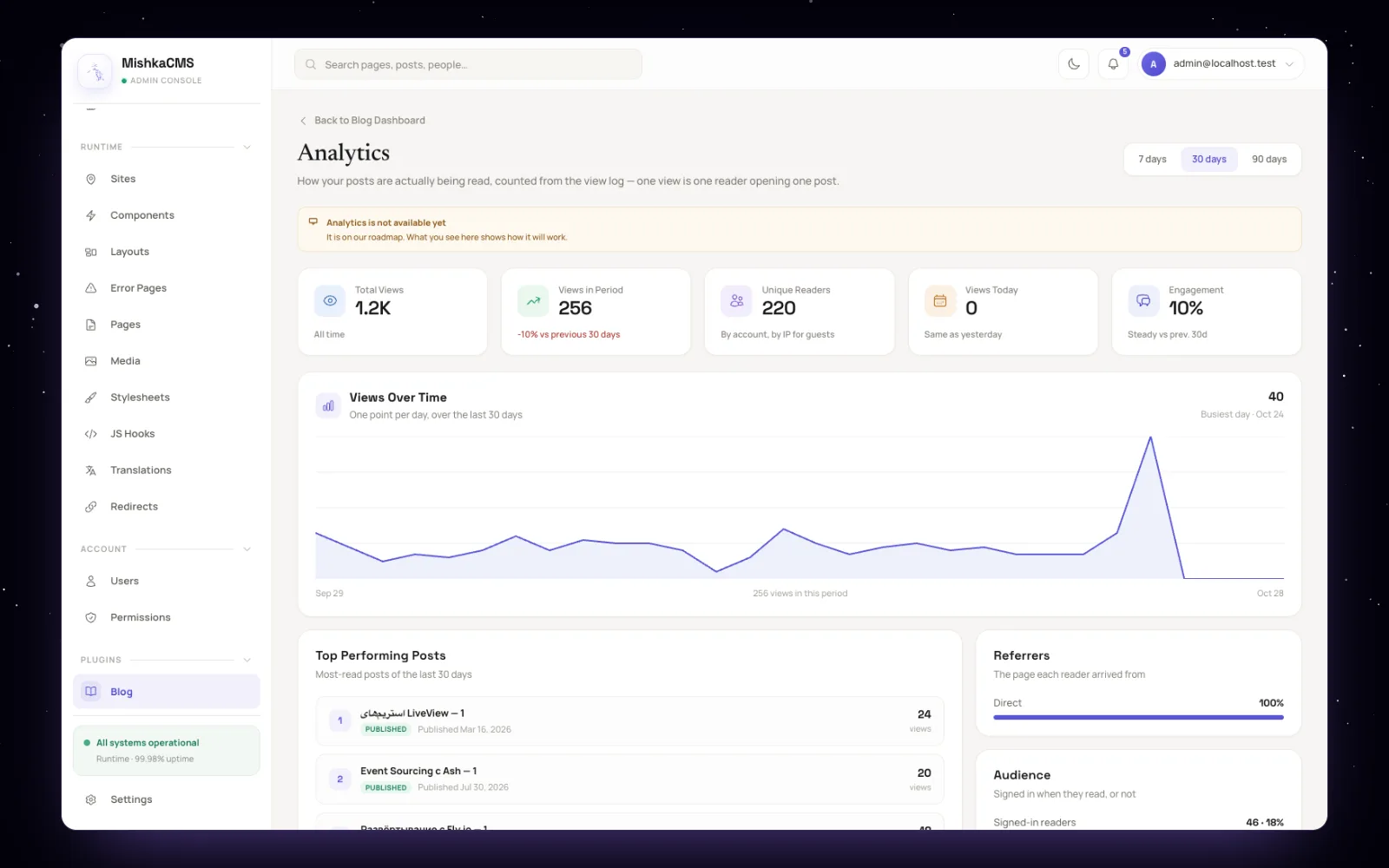The image size is (1389, 868).
Task: Switch to the 7 days range
Action: [1152, 160]
